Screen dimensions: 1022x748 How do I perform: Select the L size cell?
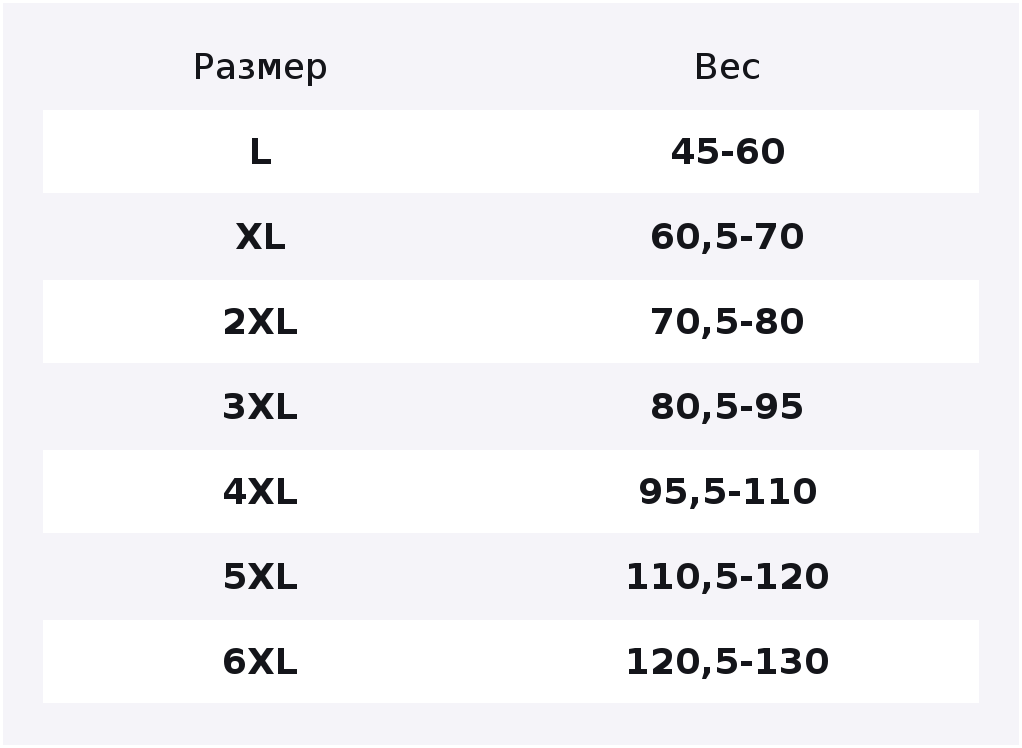click(260, 152)
